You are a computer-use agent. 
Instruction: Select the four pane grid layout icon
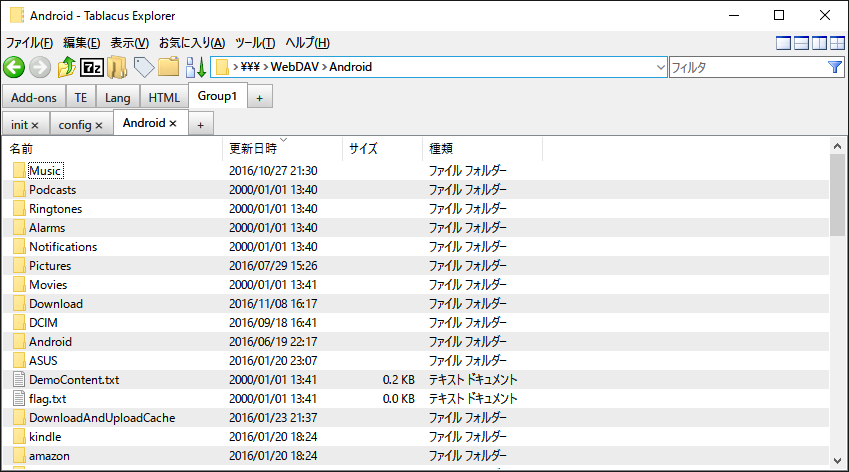[837, 43]
